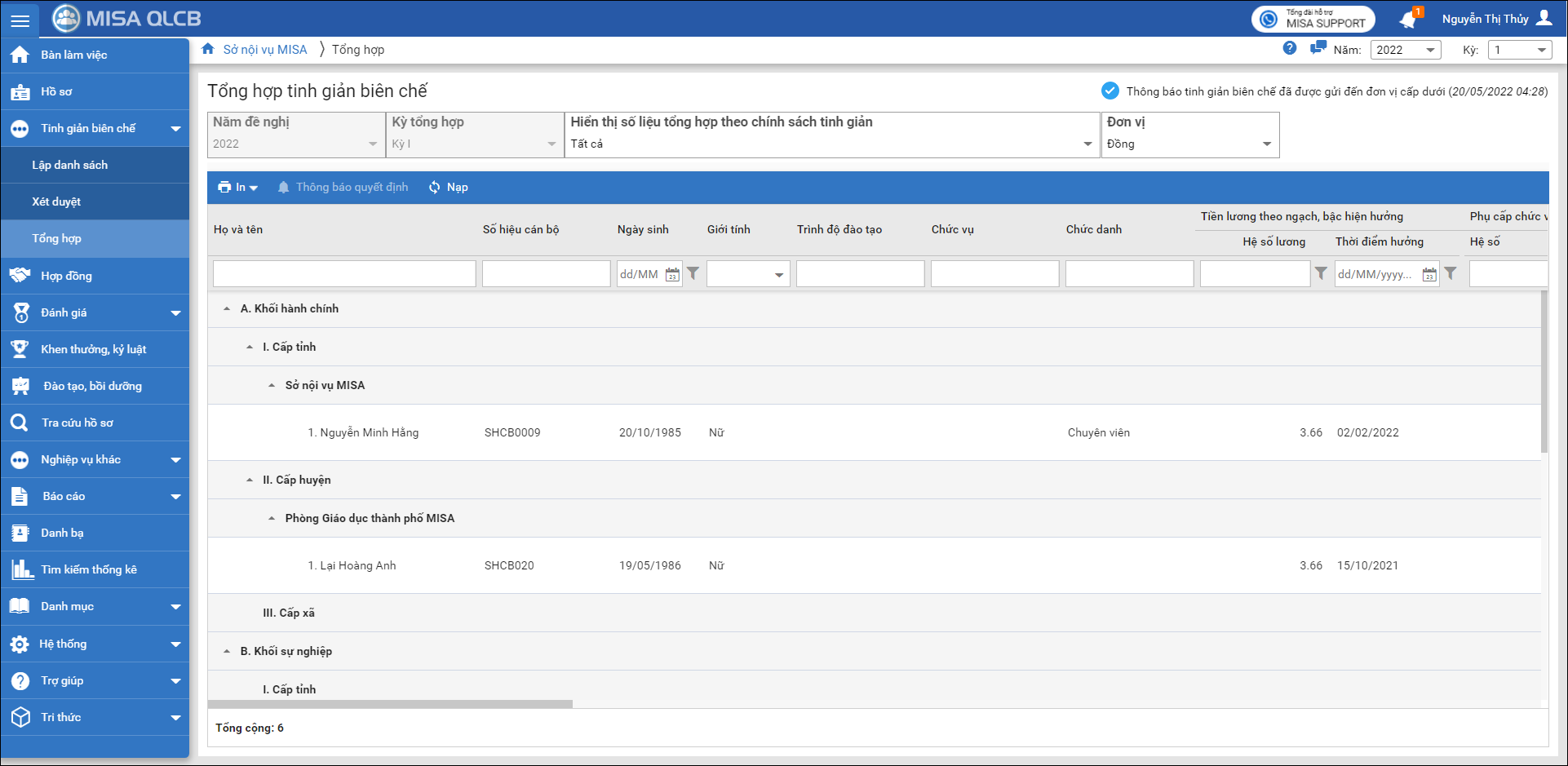The width and height of the screenshot is (1568, 766).
Task: Select Xét duyệt in the sidebar
Action: 56,201
